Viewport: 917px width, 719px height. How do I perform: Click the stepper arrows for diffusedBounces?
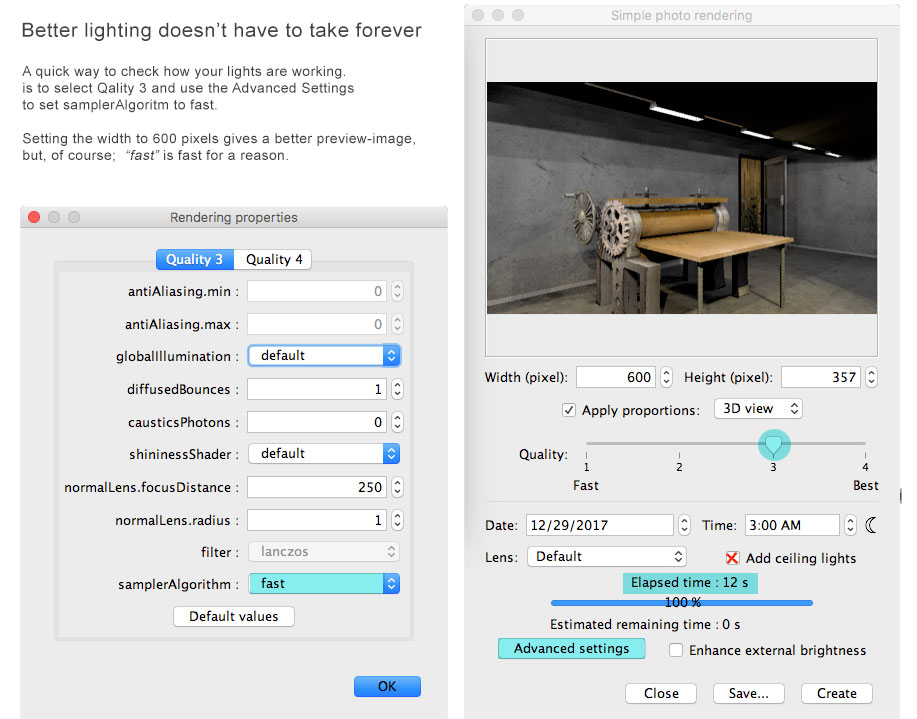[397, 389]
